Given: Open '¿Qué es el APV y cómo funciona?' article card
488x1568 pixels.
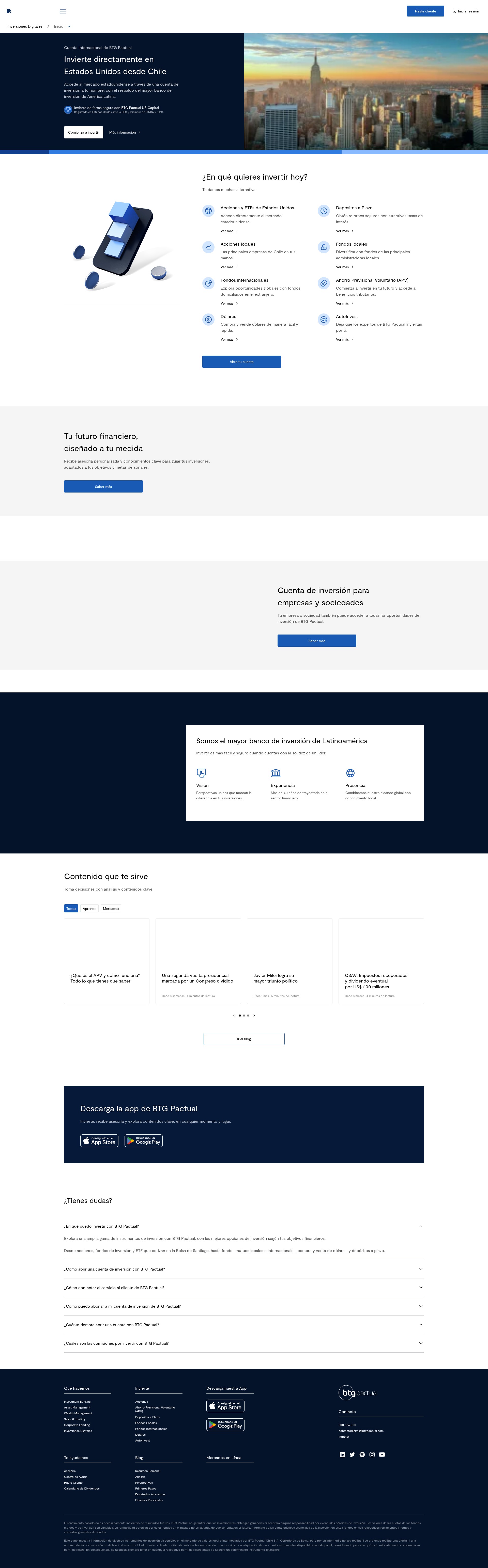Looking at the screenshot, I should [x=106, y=961].
